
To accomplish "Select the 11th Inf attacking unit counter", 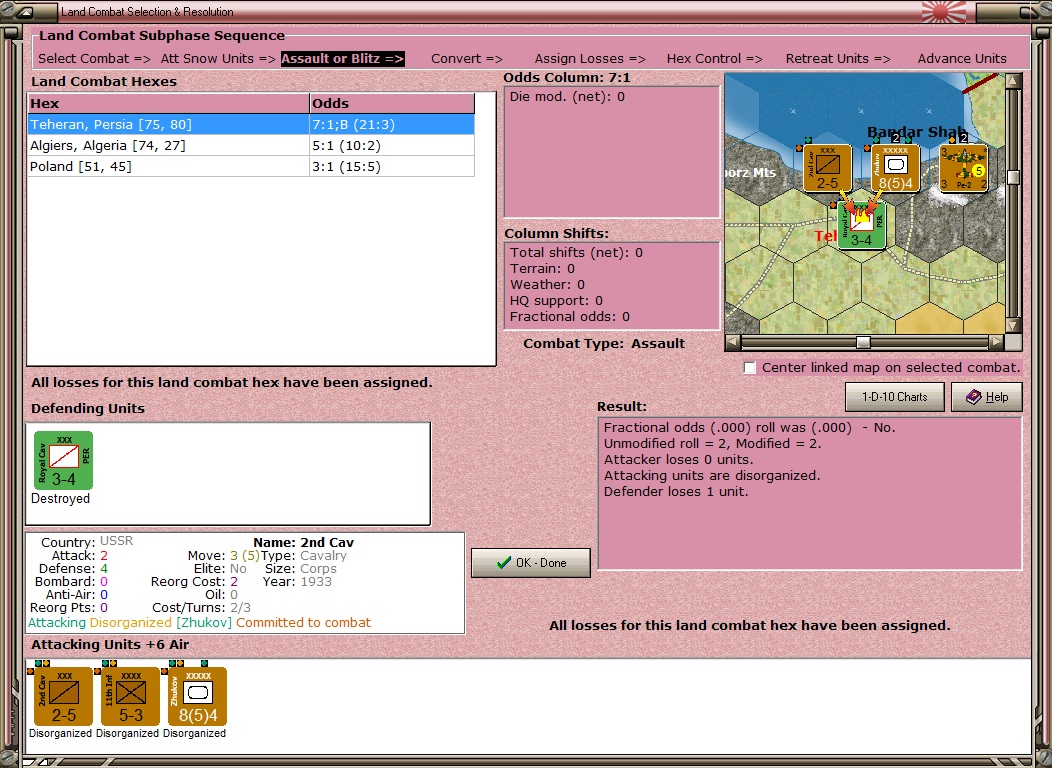I will [x=130, y=697].
